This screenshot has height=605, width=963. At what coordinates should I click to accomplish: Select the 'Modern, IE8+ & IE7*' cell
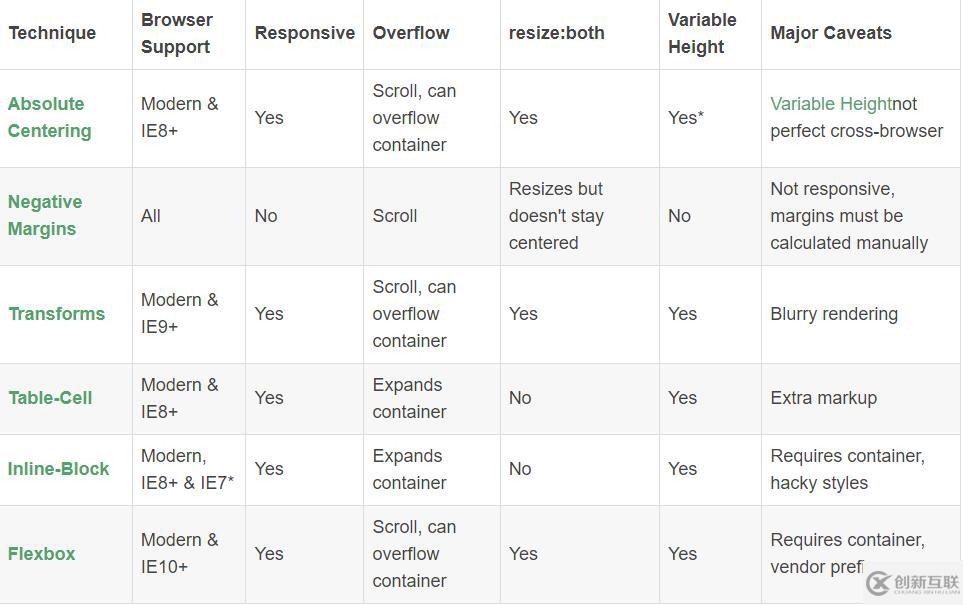pyautogui.click(x=187, y=469)
